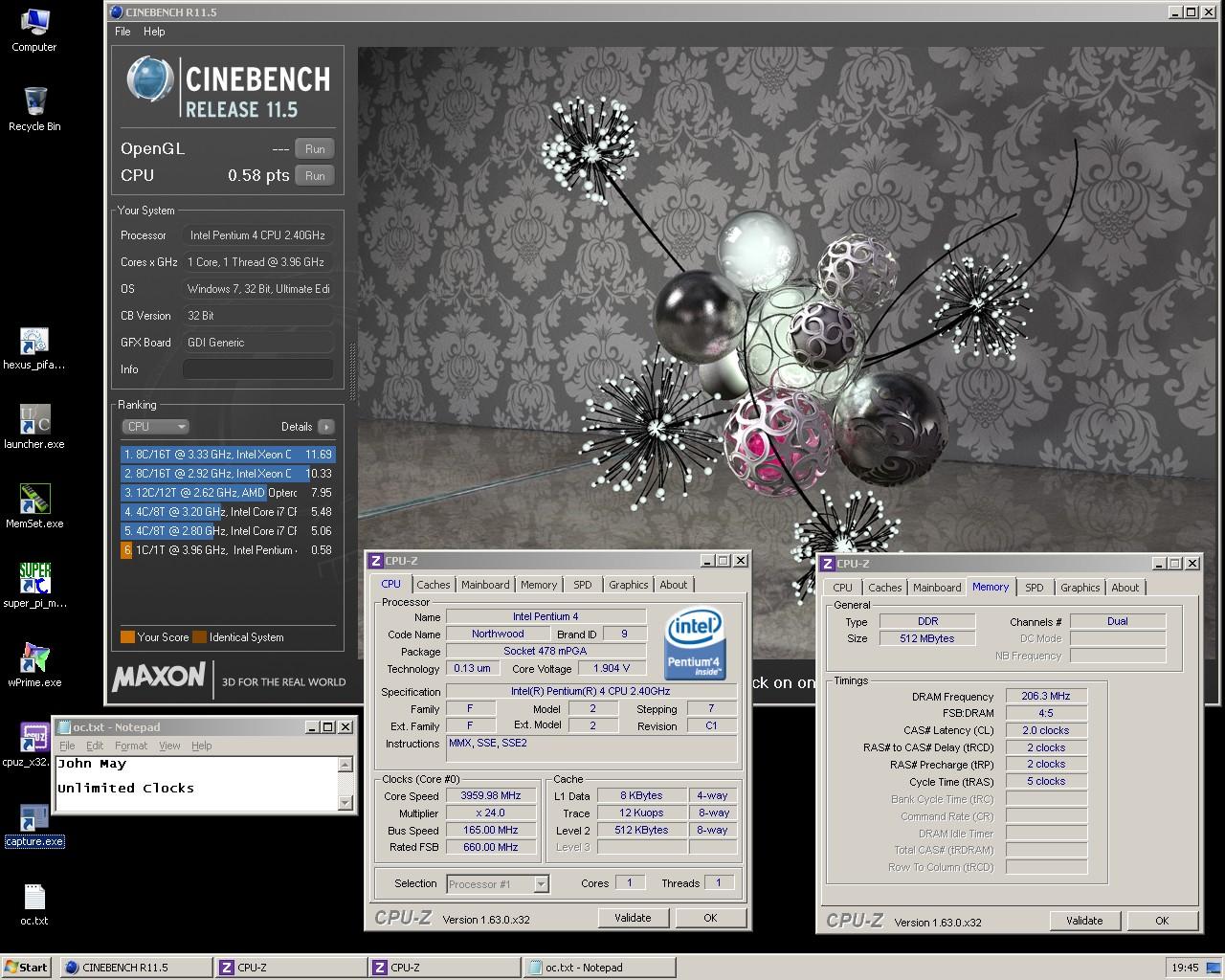The width and height of the screenshot is (1225, 980).
Task: Click the MAXON logo
Action: 159,677
